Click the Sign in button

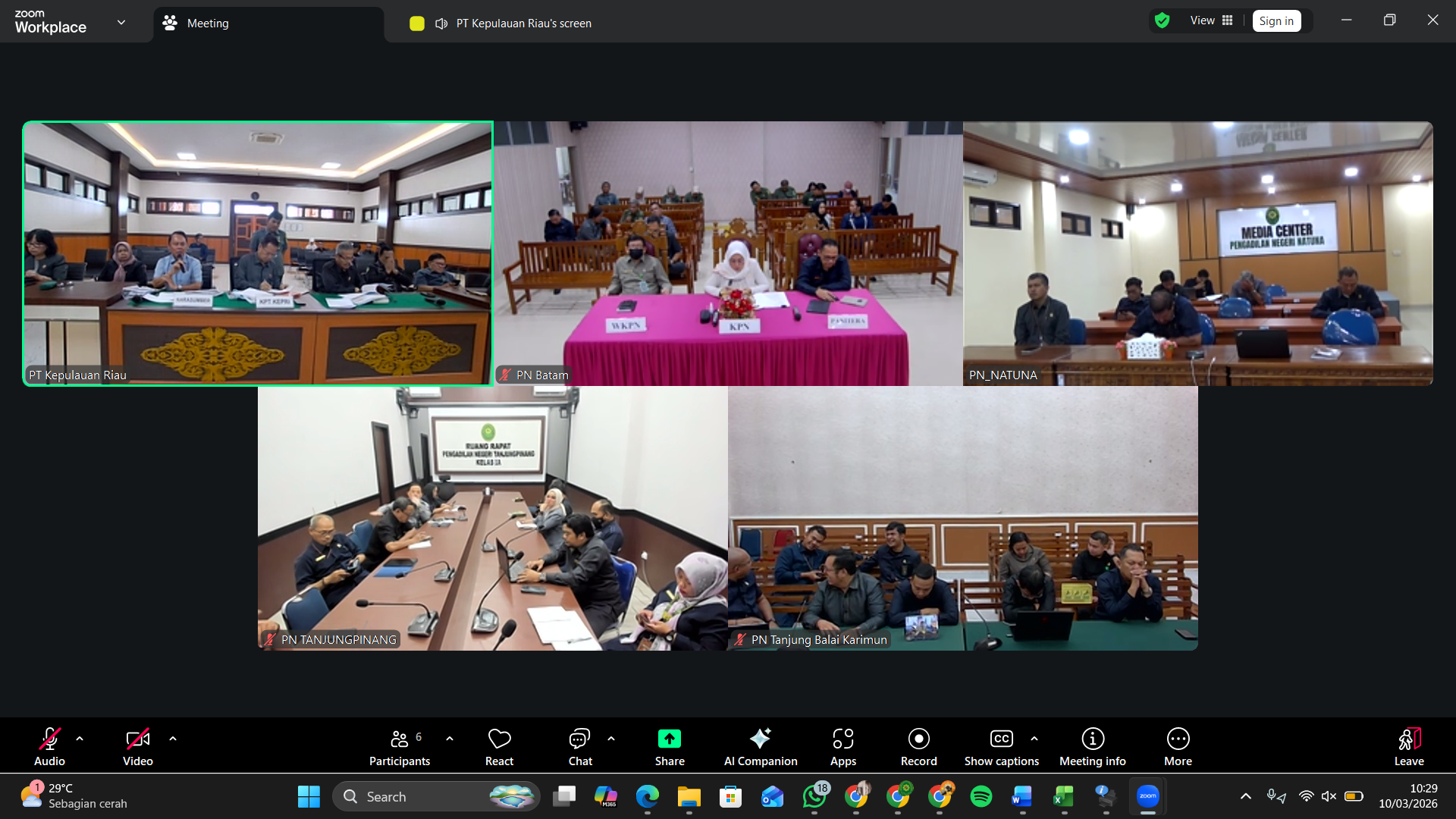click(1276, 21)
